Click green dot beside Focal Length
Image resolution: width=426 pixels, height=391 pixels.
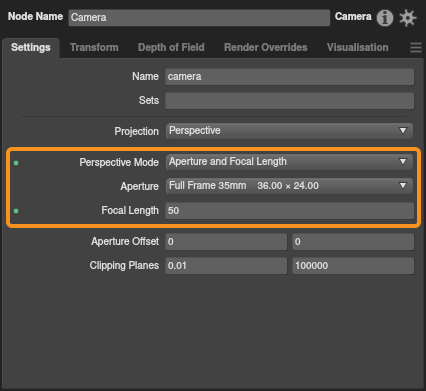pyautogui.click(x=16, y=211)
